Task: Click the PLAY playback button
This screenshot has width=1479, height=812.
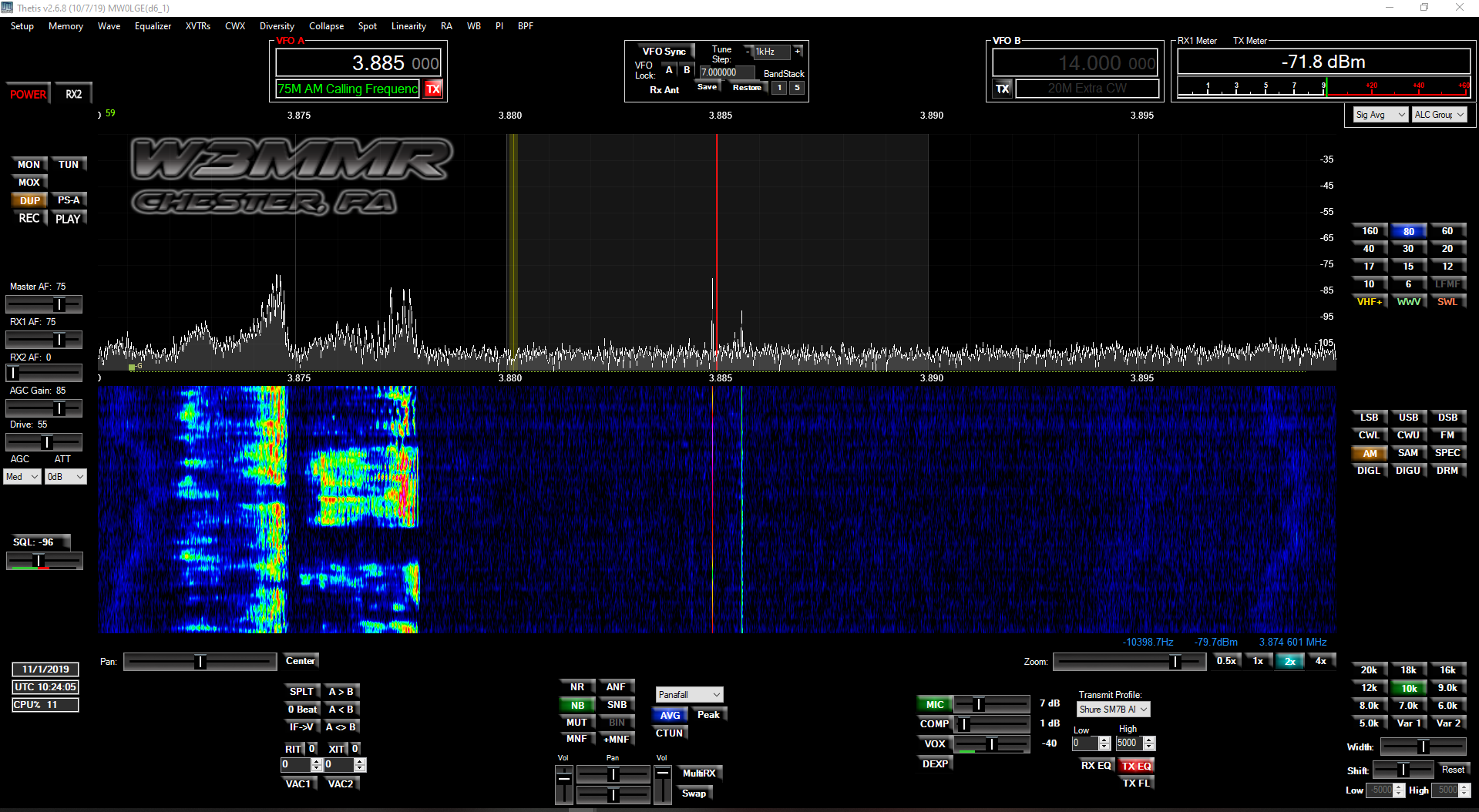Action: coord(68,219)
